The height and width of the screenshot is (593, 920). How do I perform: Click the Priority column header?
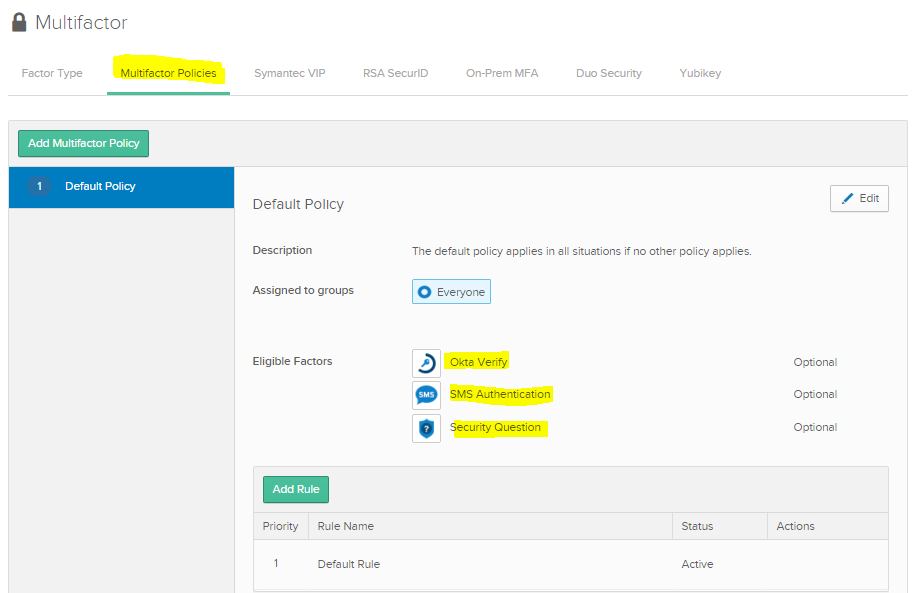pyautogui.click(x=280, y=527)
